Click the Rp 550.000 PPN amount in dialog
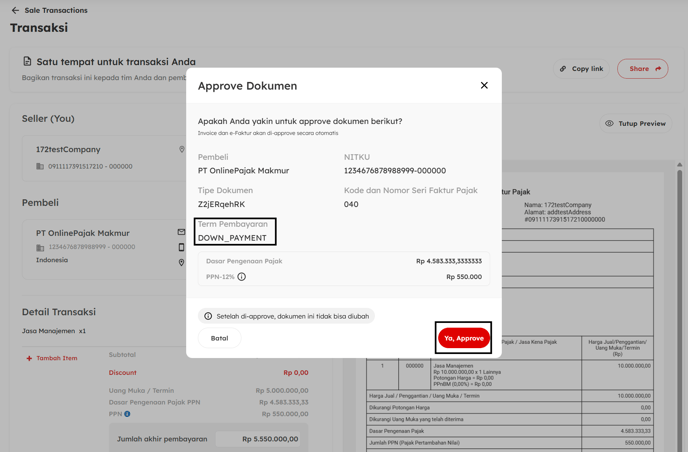The width and height of the screenshot is (688, 452). (x=464, y=277)
